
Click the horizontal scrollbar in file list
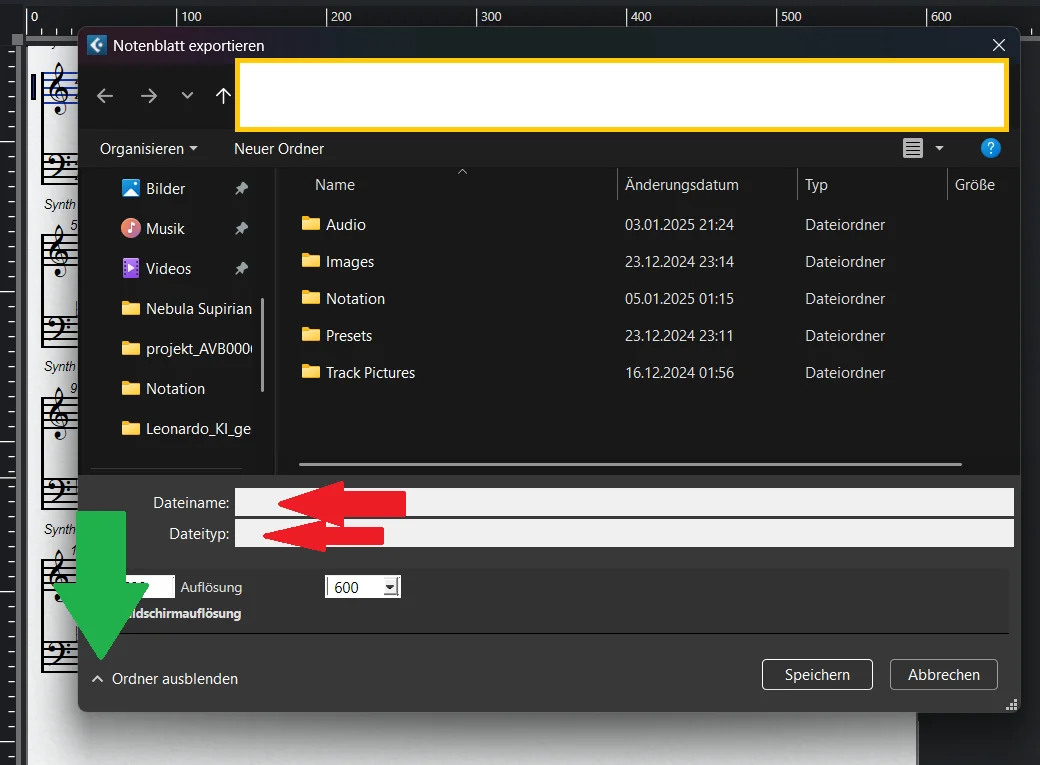(630, 464)
